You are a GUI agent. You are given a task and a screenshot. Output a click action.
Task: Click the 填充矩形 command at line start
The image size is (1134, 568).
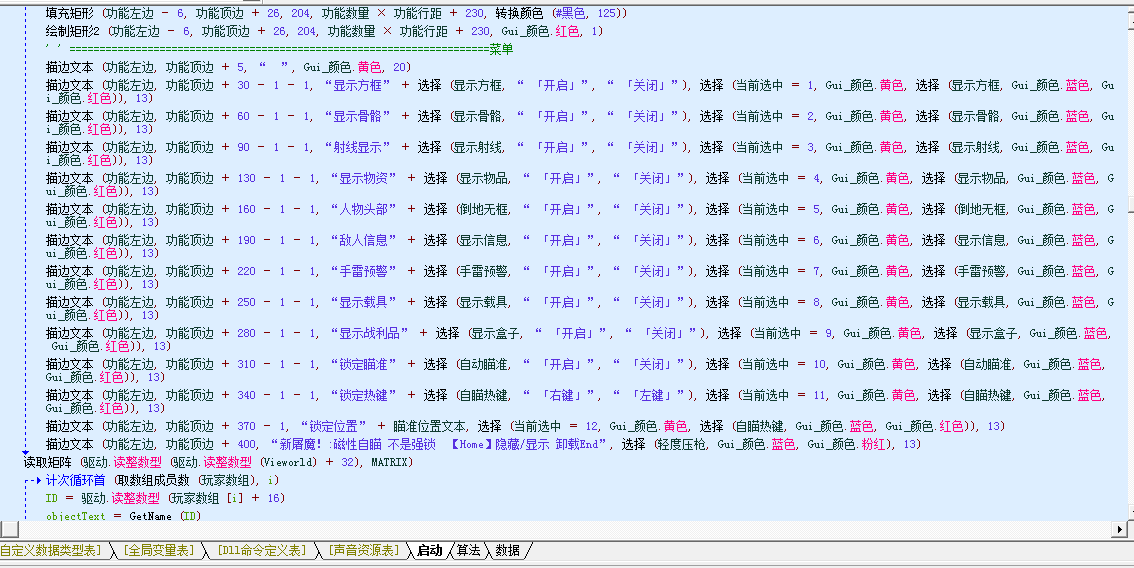[x=71, y=14]
